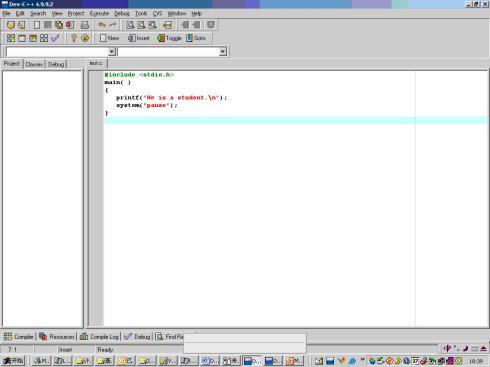Image resolution: width=490 pixels, height=367 pixels.
Task: Click the Toggle bookmarks button
Action: [169, 38]
